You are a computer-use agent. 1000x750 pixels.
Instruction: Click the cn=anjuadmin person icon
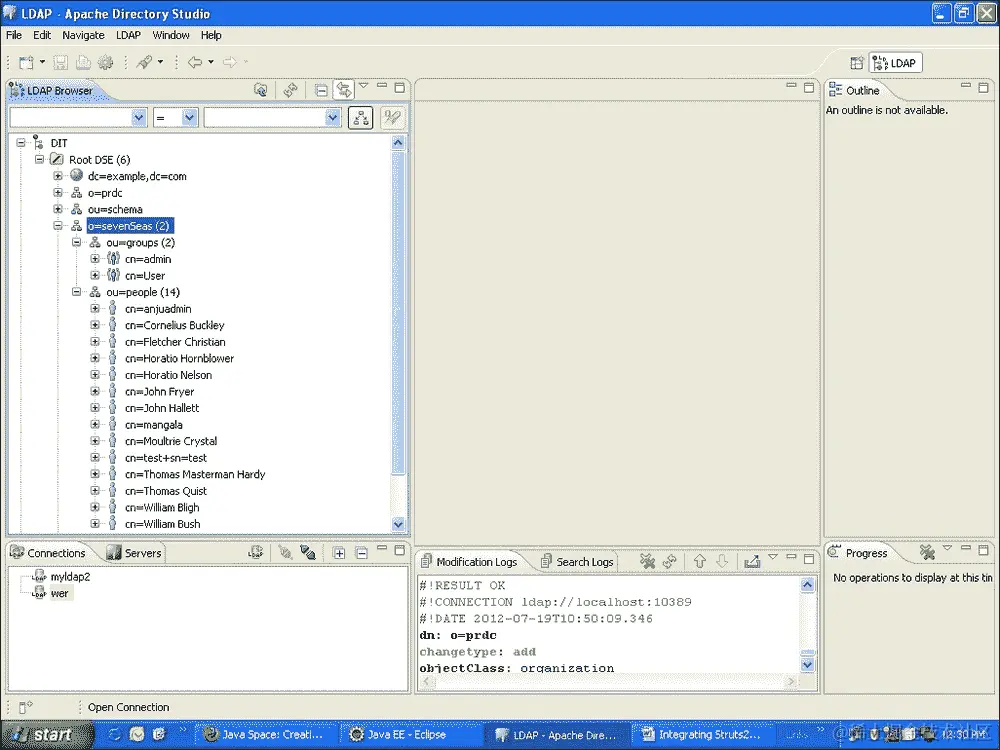[112, 309]
